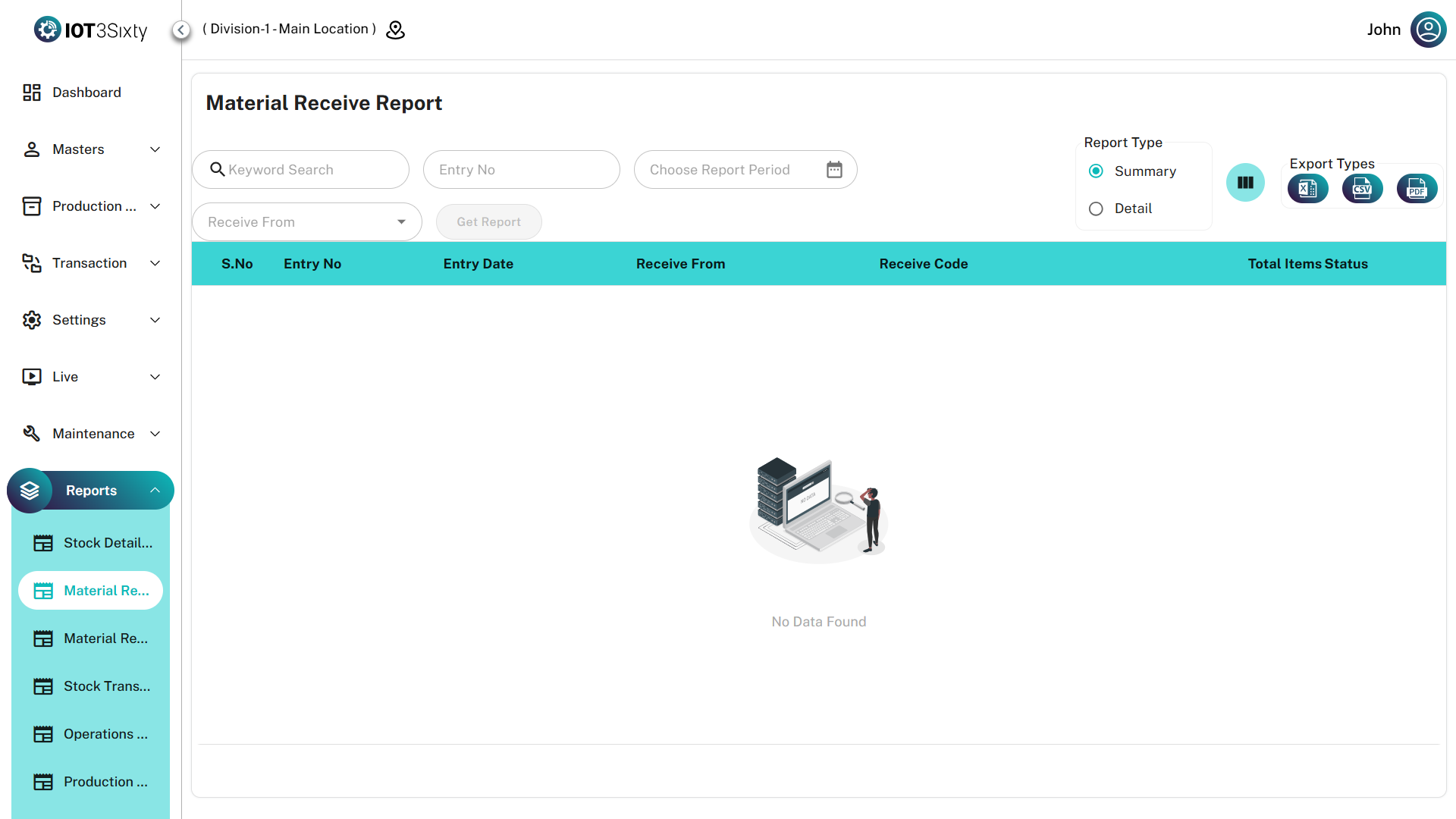The height and width of the screenshot is (819, 1456).
Task: Export report as CSV file
Action: point(1362,189)
